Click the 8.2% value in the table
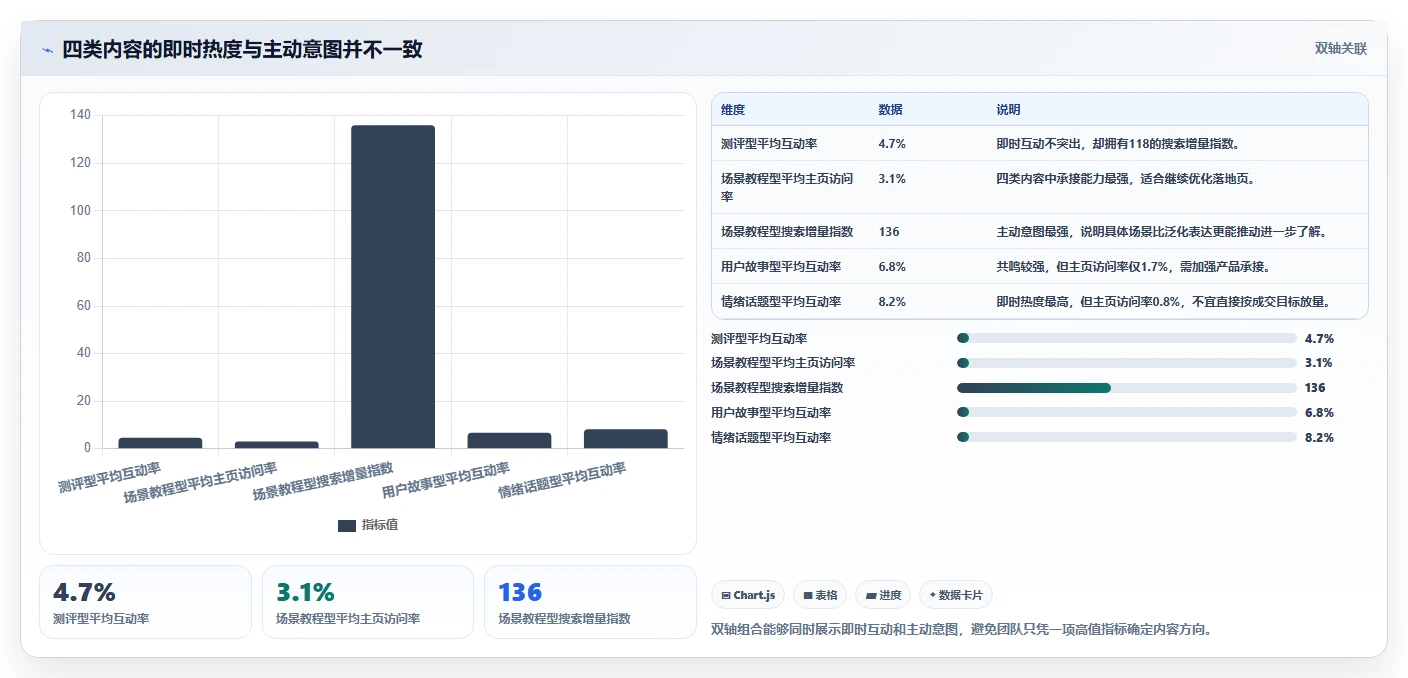Viewport: 1408px width, 678px height. 892,302
